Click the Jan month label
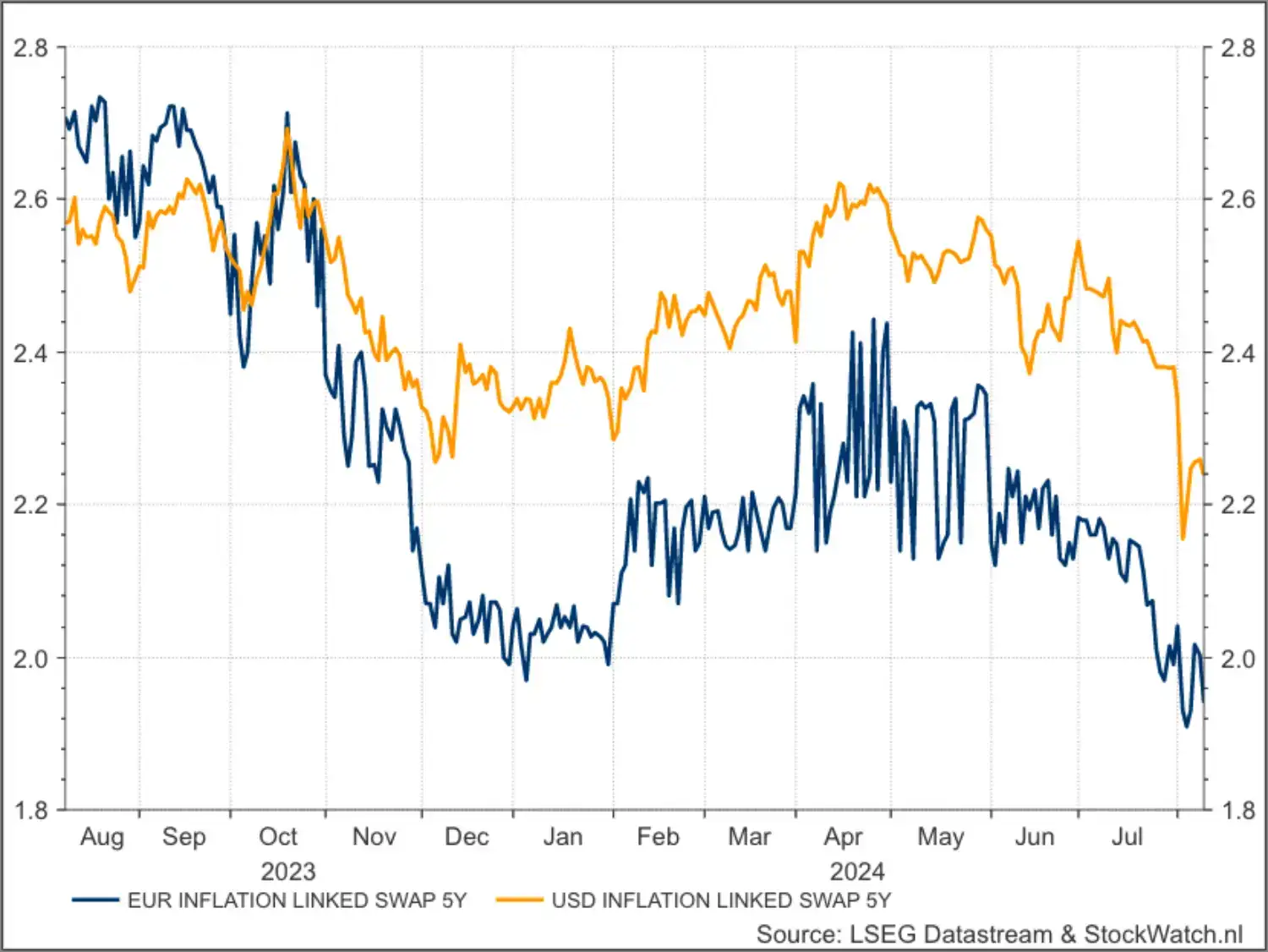The image size is (1268, 952). 562,836
